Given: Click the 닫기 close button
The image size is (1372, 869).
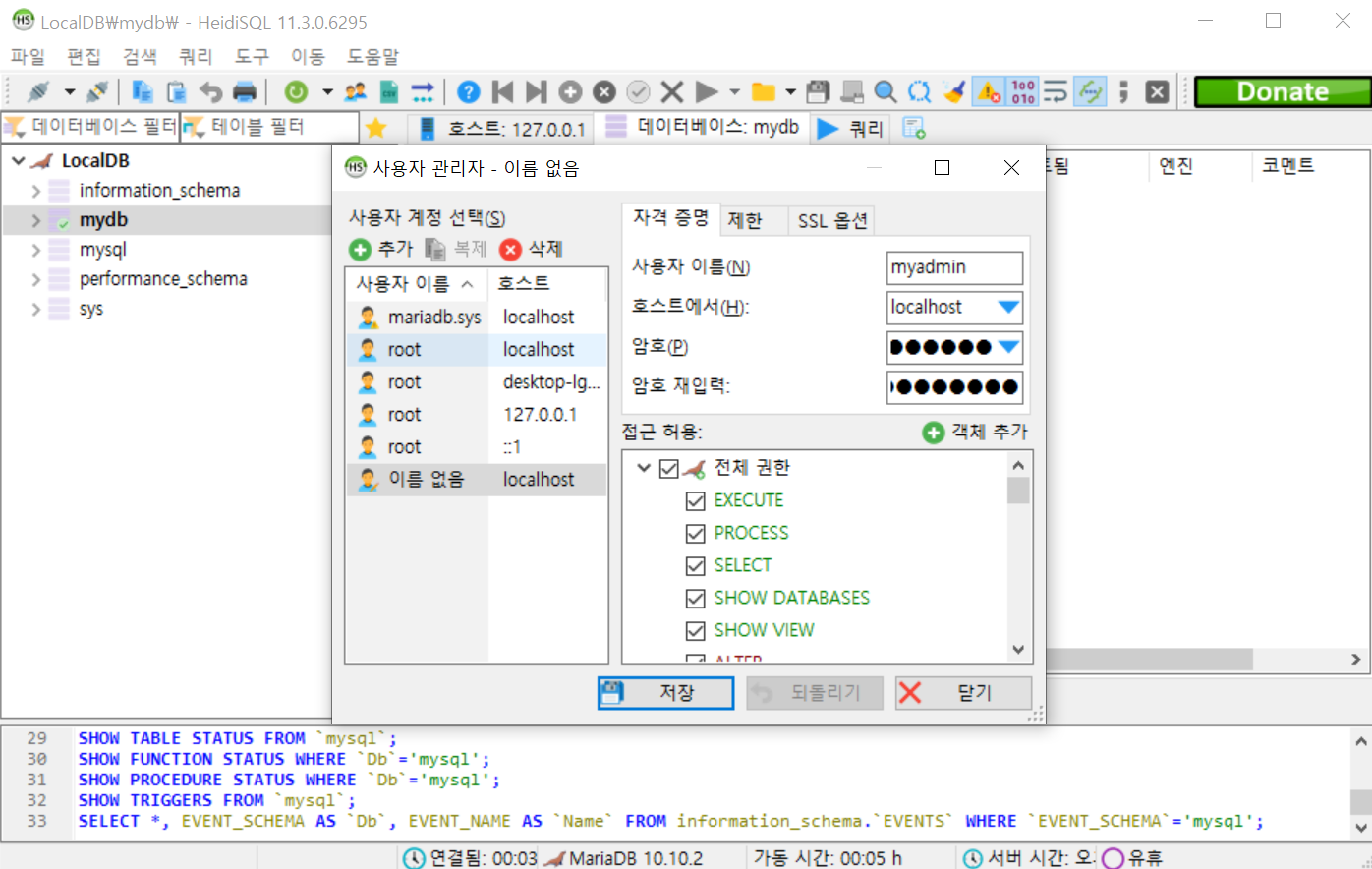Looking at the screenshot, I should (x=963, y=693).
